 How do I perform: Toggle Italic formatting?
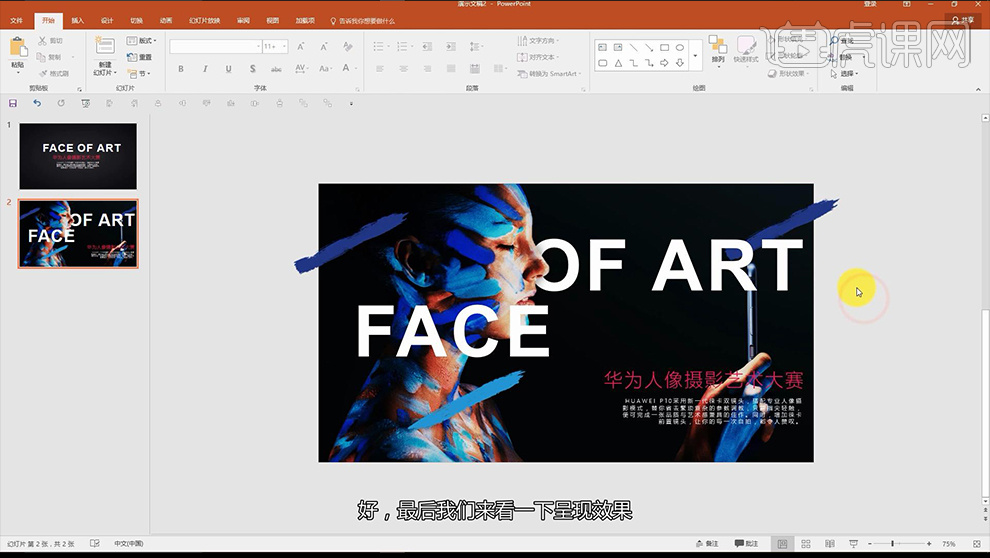coord(205,68)
